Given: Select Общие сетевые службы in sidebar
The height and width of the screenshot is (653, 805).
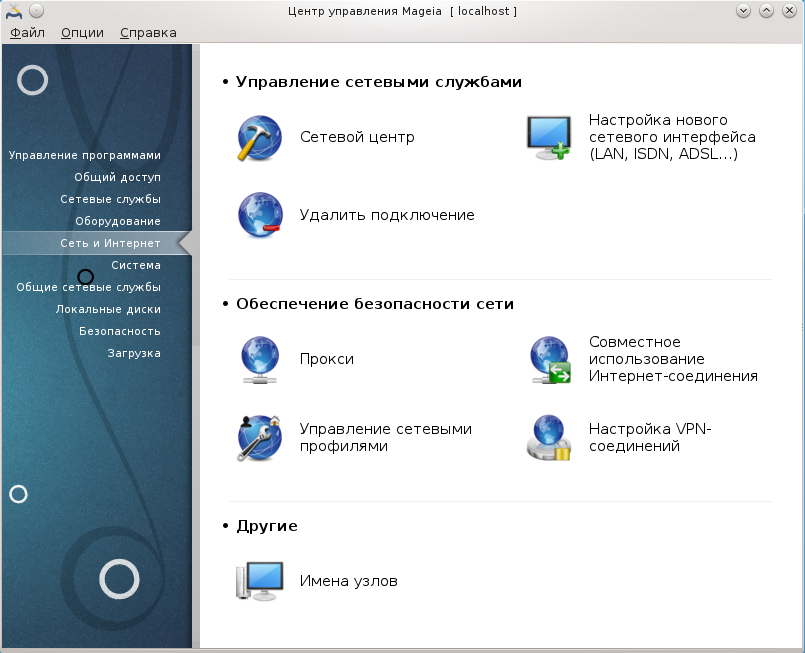Looking at the screenshot, I should (88, 287).
